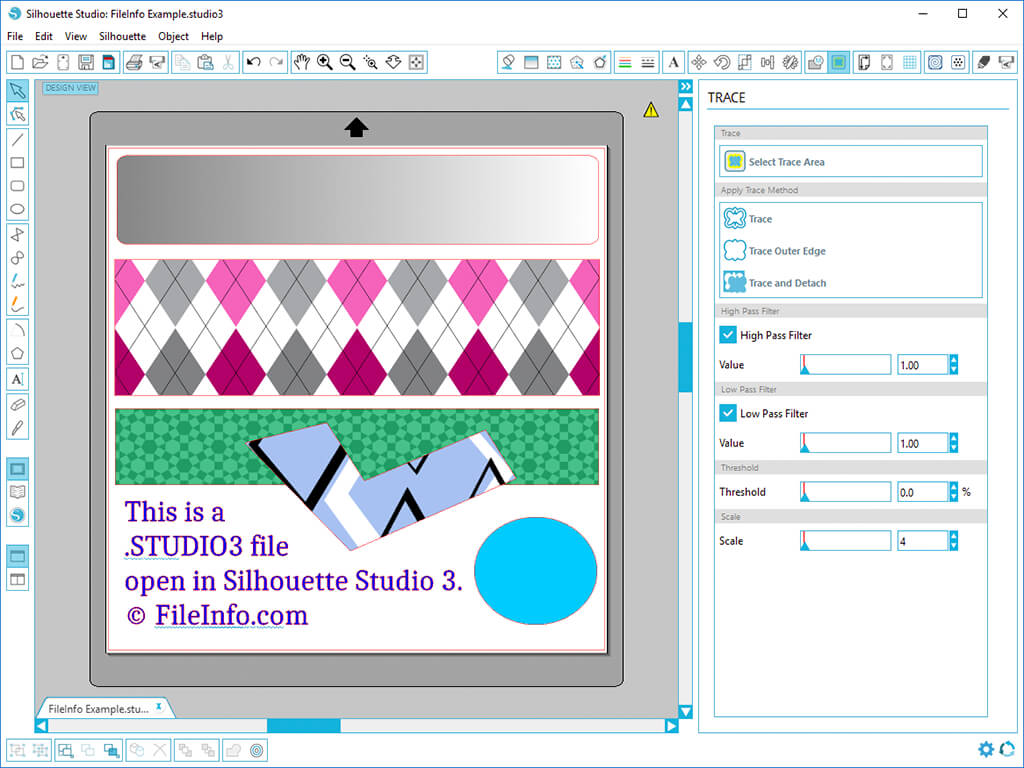The width and height of the screenshot is (1024, 768).
Task: Select the Ellipse drawing tool
Action: tap(18, 209)
